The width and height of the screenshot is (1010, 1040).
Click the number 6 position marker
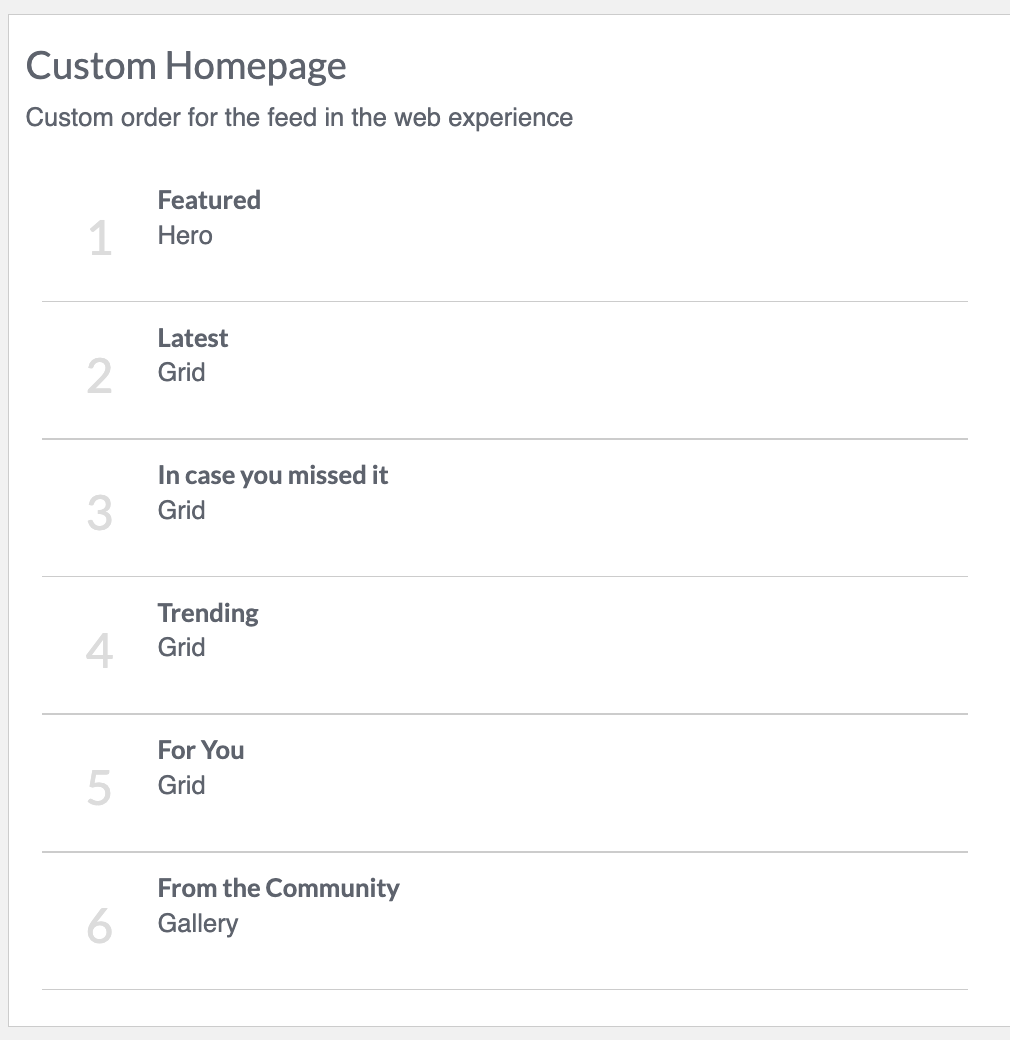pos(99,925)
